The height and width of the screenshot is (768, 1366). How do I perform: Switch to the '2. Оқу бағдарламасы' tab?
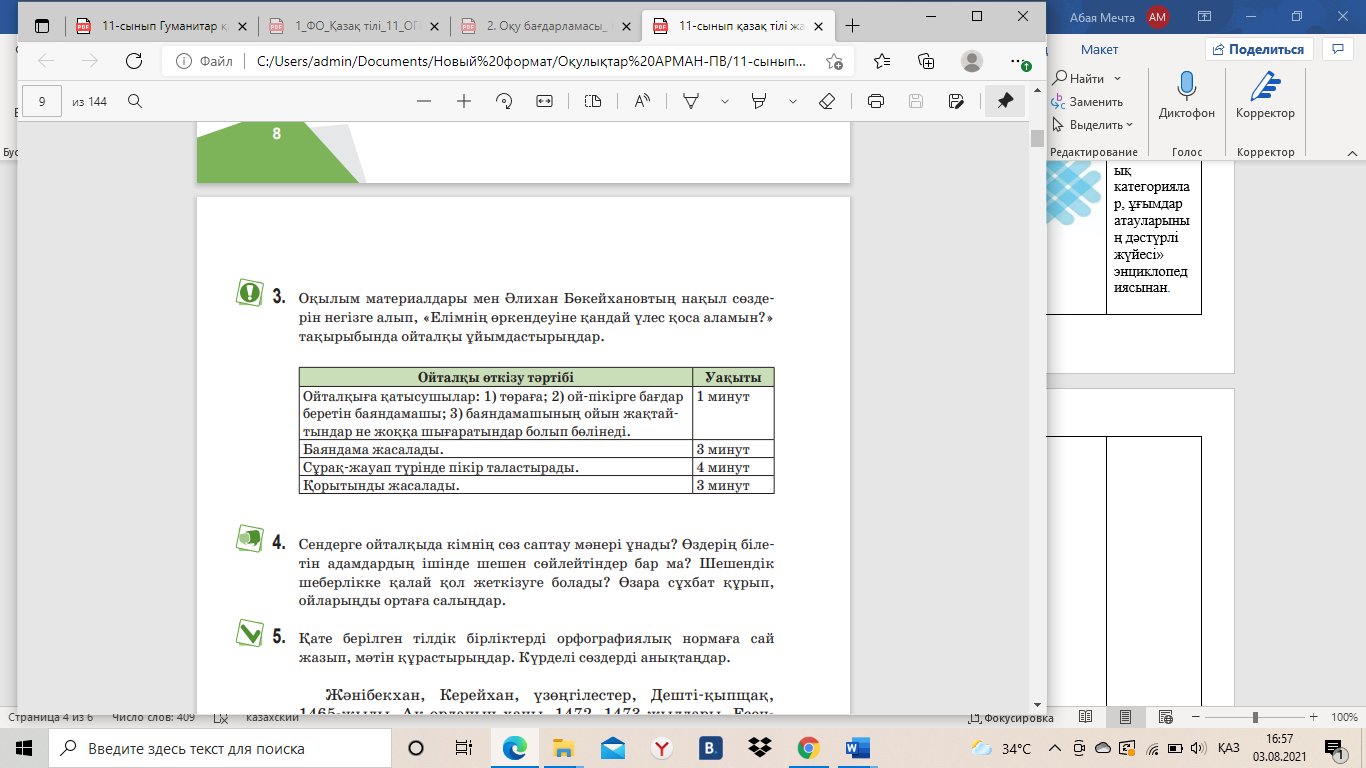[542, 25]
